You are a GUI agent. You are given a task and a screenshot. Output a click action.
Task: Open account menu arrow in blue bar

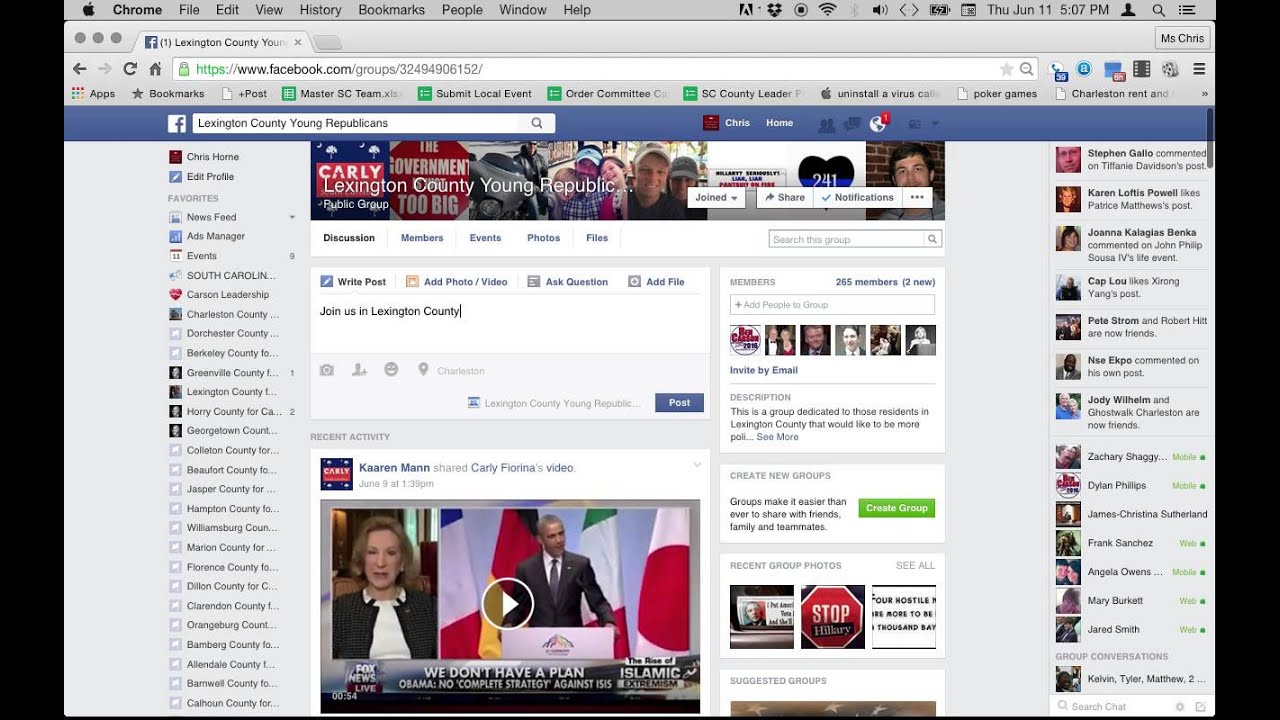coord(936,124)
